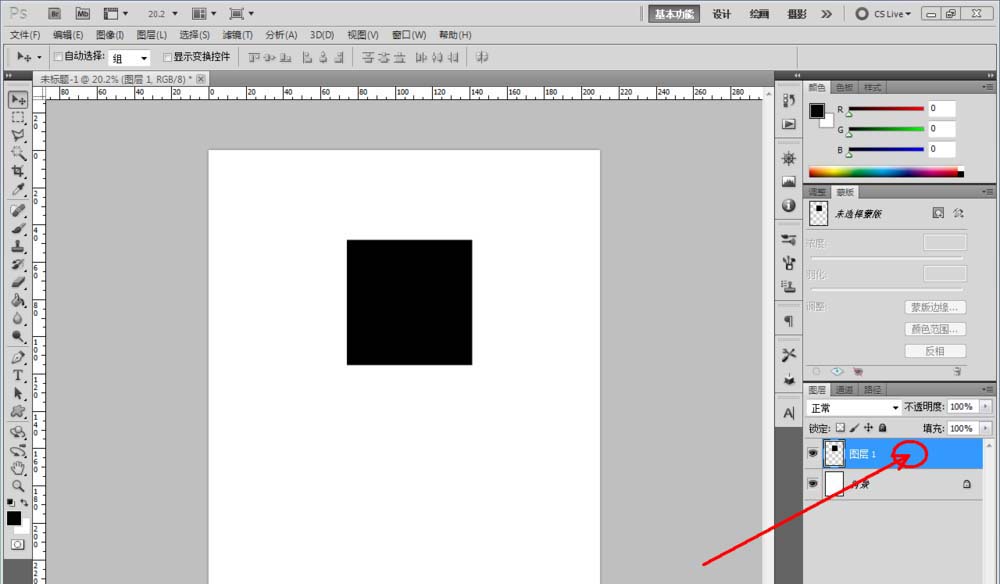The width and height of the screenshot is (1000, 584).
Task: Hide layer 图层 1 with eye icon
Action: [812, 453]
